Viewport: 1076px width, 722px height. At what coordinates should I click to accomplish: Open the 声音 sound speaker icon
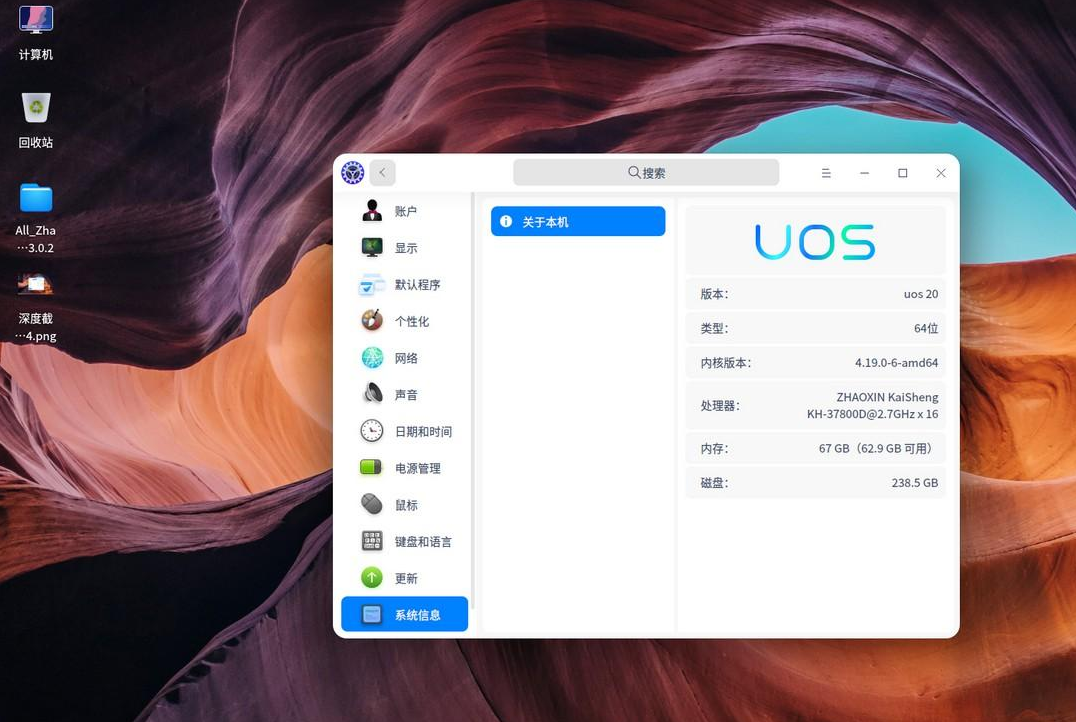tap(372, 394)
